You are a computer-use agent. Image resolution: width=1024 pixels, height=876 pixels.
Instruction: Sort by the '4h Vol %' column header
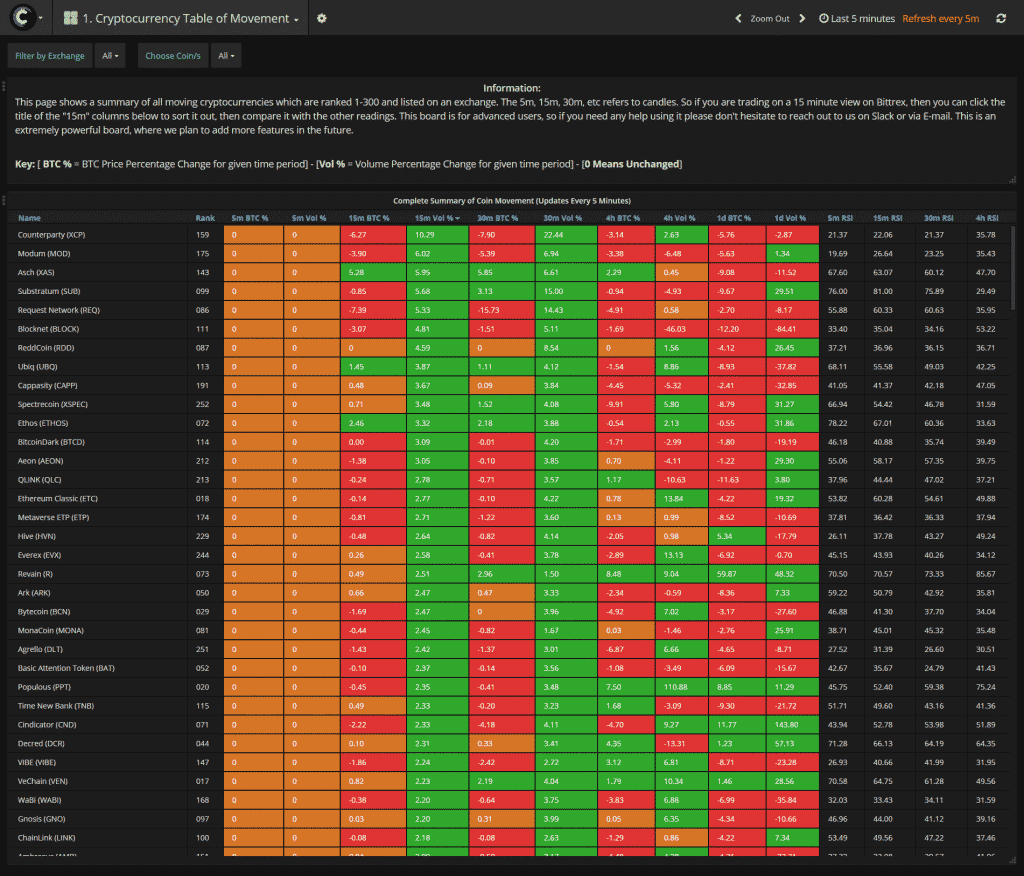click(x=679, y=218)
